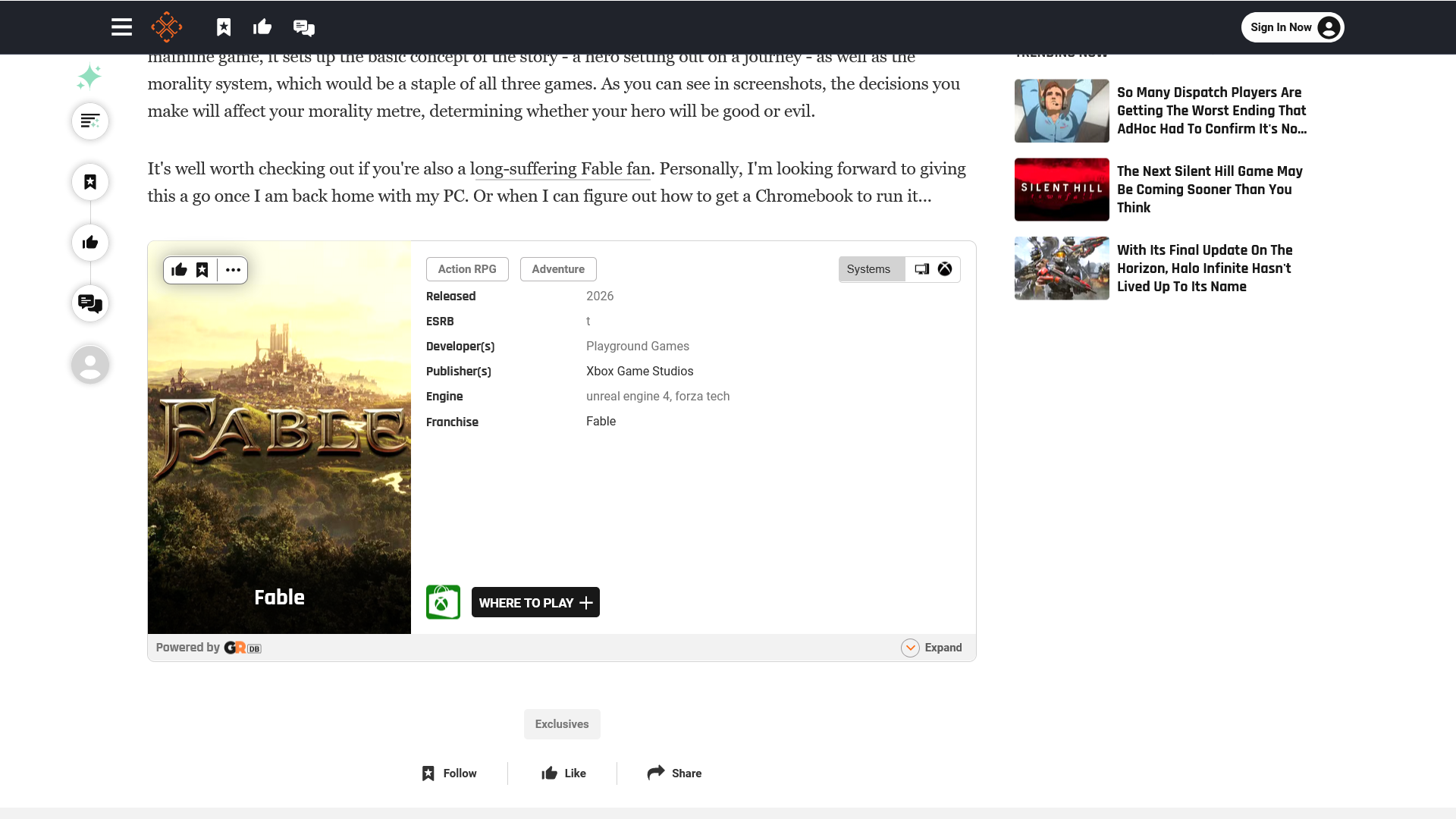Click the sparkle AI summary icon

point(89,77)
